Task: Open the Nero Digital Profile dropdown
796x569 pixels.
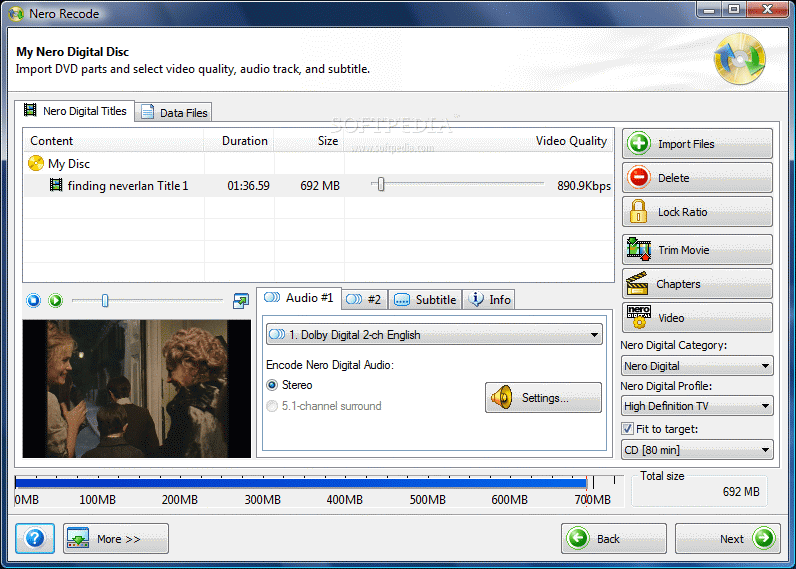Action: tap(697, 406)
